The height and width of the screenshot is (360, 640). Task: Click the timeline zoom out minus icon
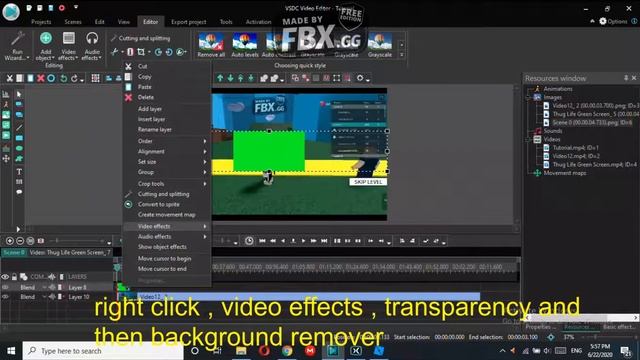click(x=20, y=241)
